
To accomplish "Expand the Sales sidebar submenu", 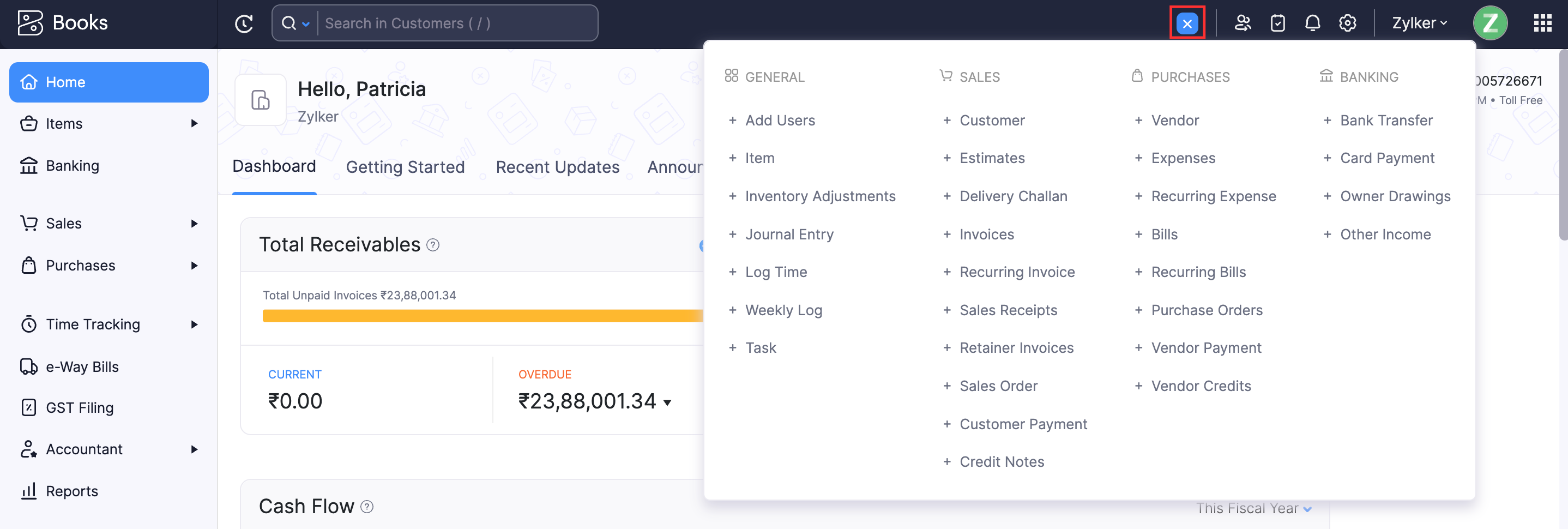I will [194, 224].
